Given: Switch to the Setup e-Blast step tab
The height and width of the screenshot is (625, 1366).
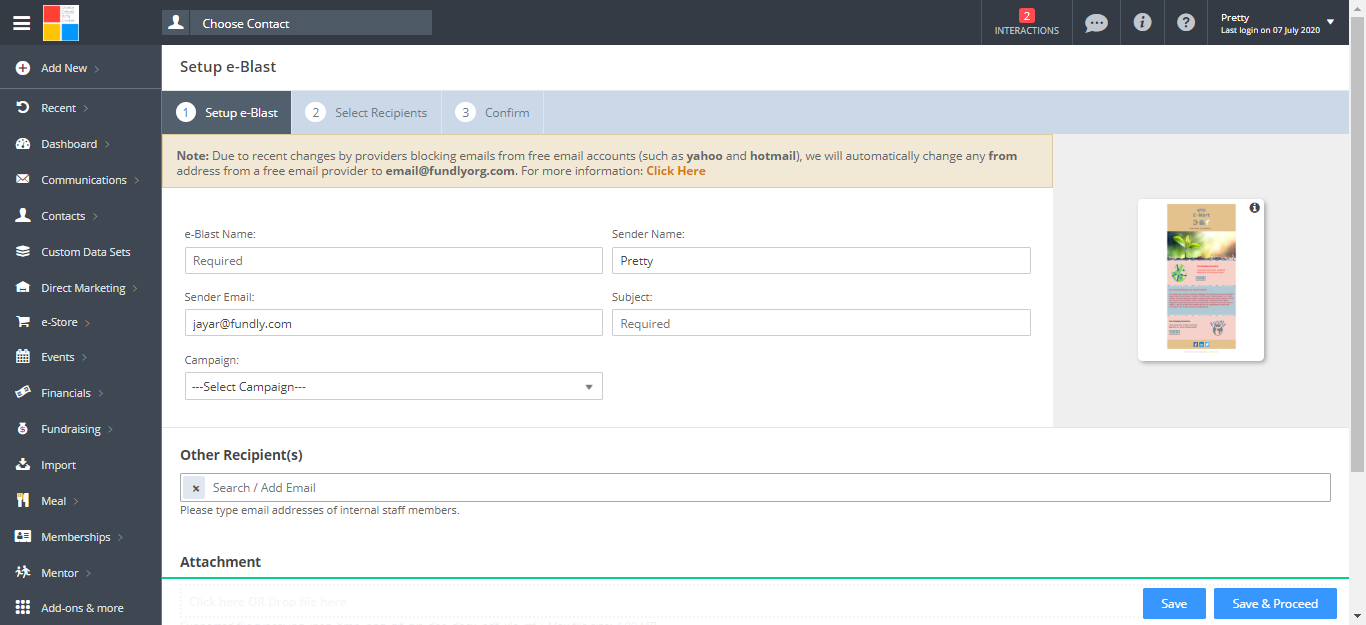Looking at the screenshot, I should (x=227, y=113).
